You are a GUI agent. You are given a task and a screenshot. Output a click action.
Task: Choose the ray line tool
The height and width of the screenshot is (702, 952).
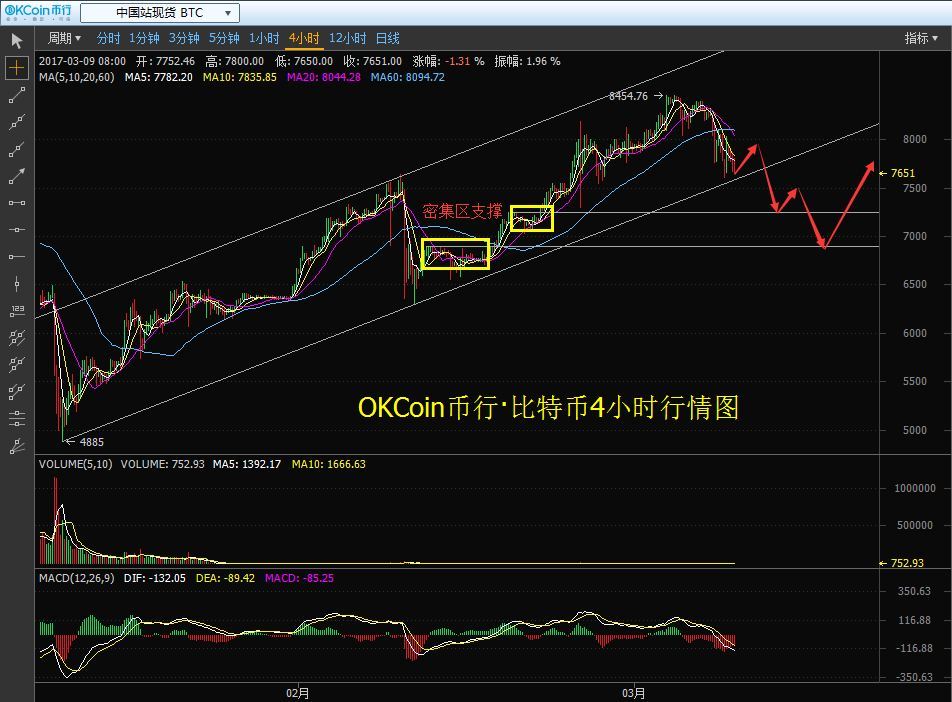(x=16, y=149)
